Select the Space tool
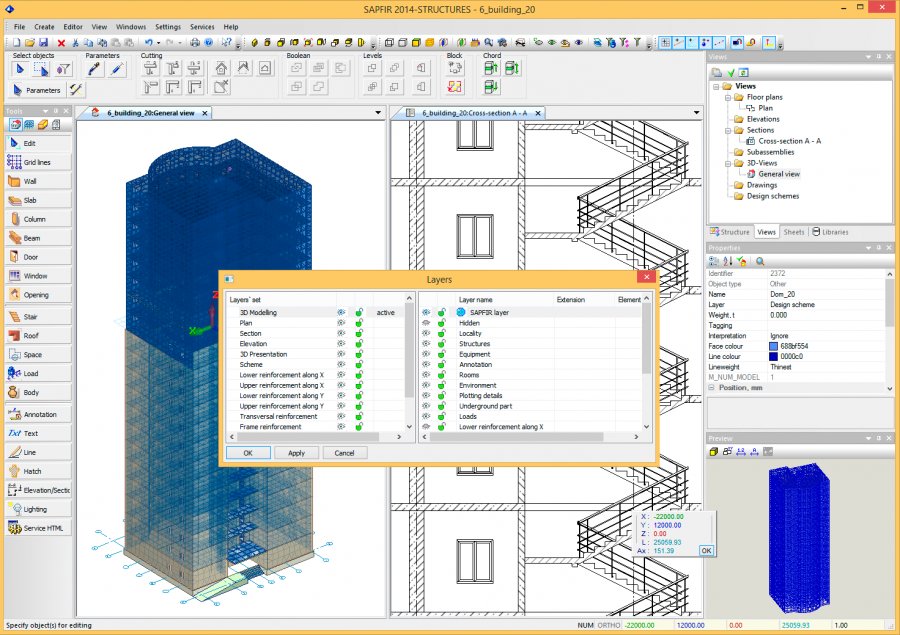This screenshot has width=900, height=635. 38,355
